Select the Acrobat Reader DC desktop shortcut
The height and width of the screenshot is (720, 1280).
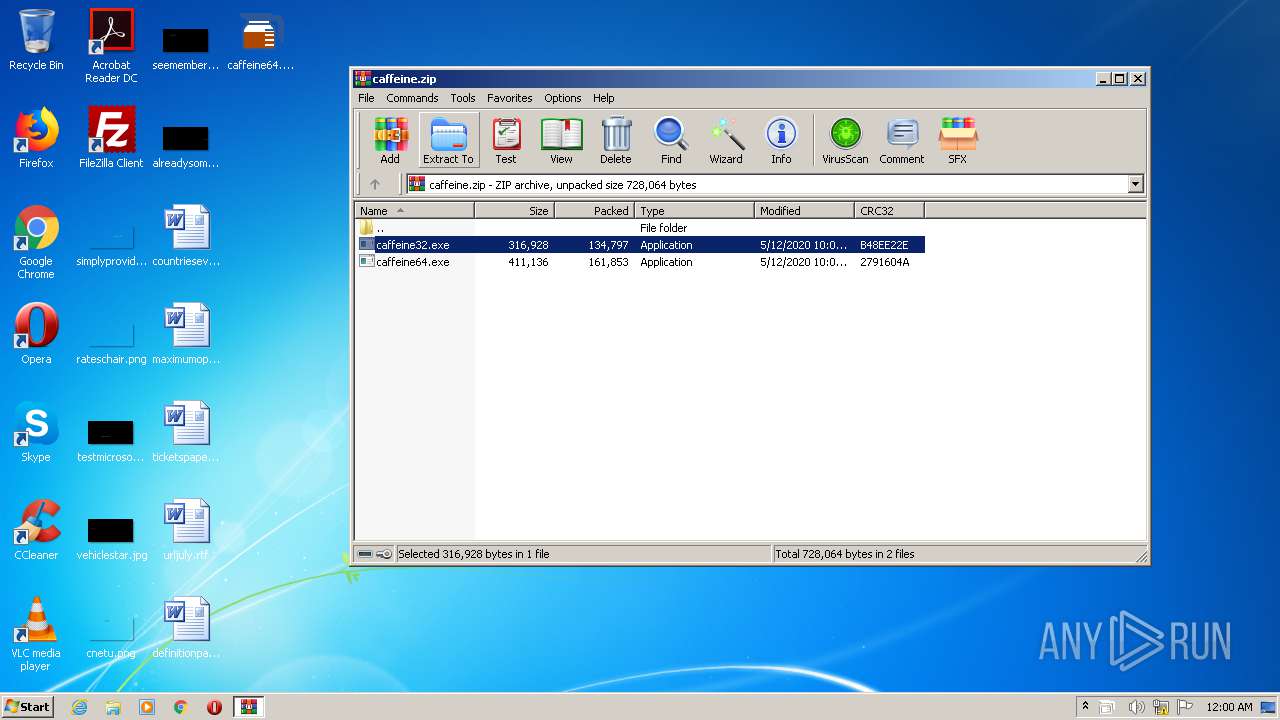111,46
